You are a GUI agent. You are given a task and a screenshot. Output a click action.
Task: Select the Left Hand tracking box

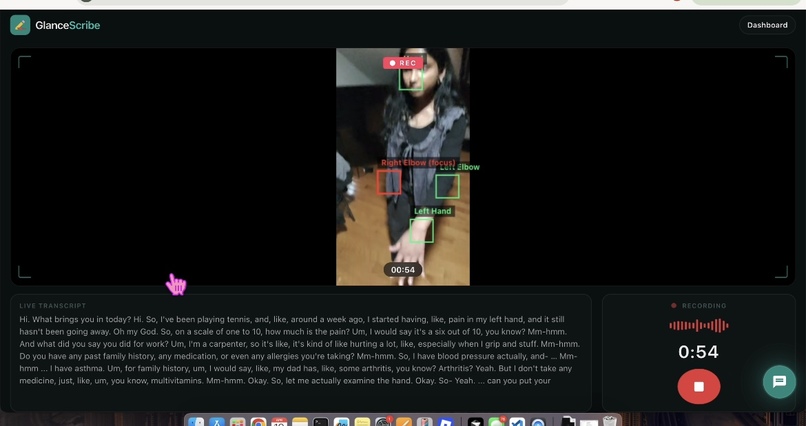coord(422,230)
